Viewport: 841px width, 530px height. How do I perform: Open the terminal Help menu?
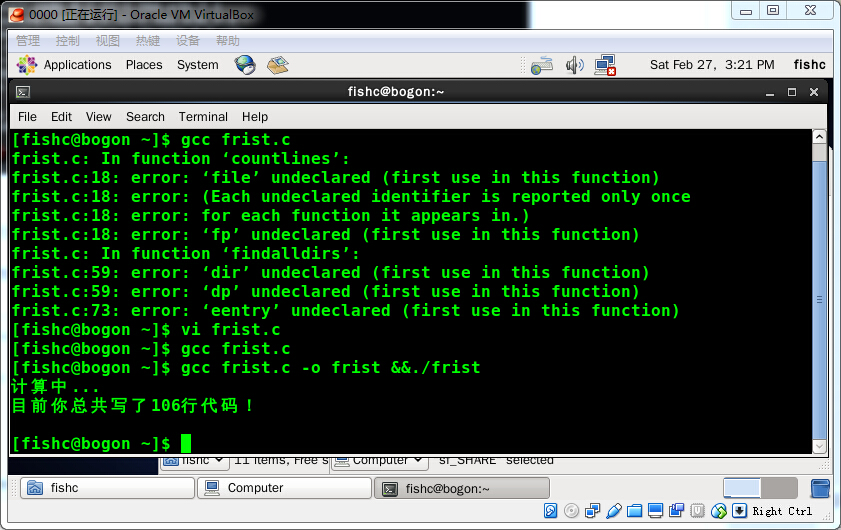coord(255,117)
